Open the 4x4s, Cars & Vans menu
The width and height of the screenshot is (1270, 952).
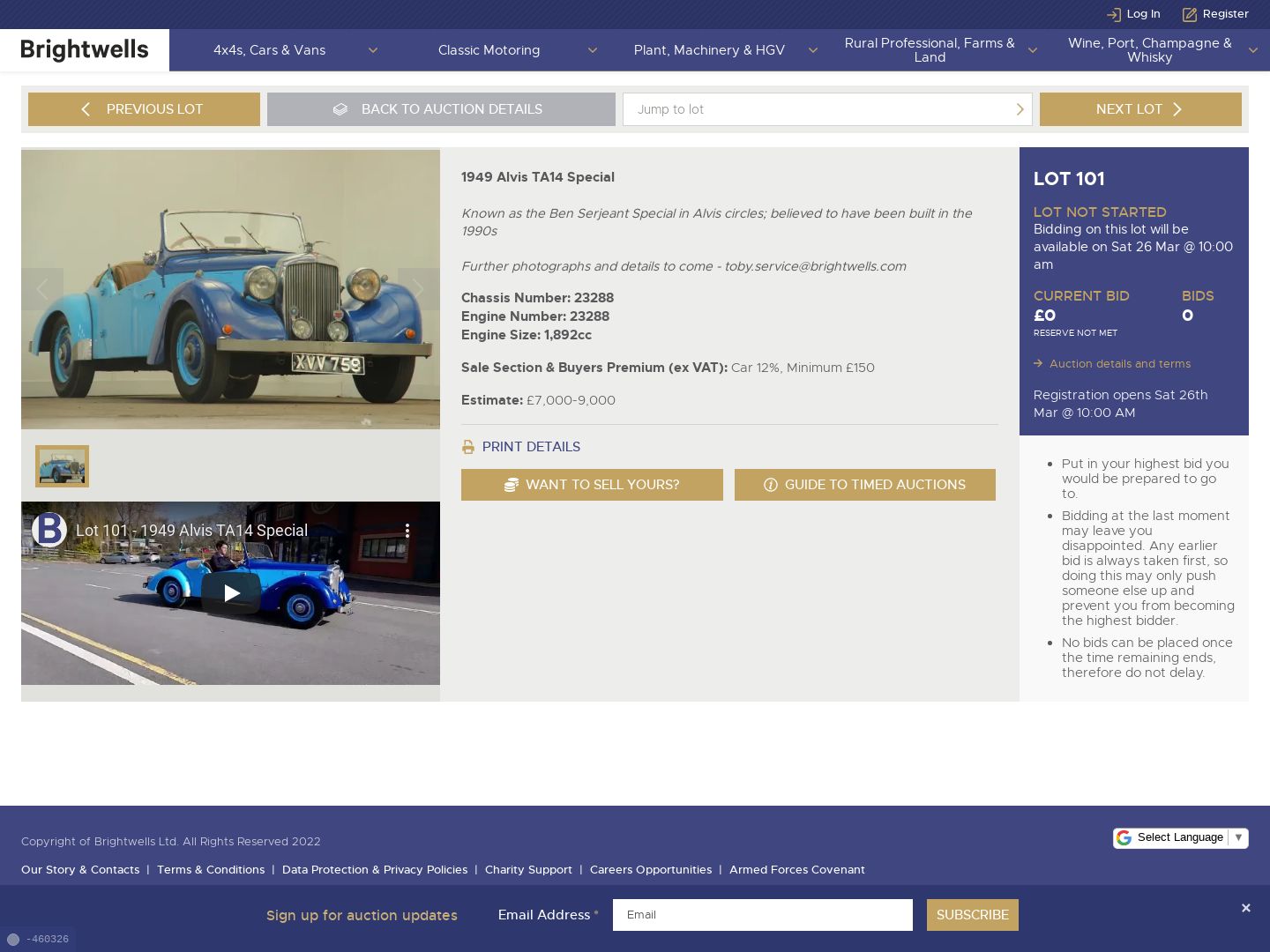[x=270, y=50]
